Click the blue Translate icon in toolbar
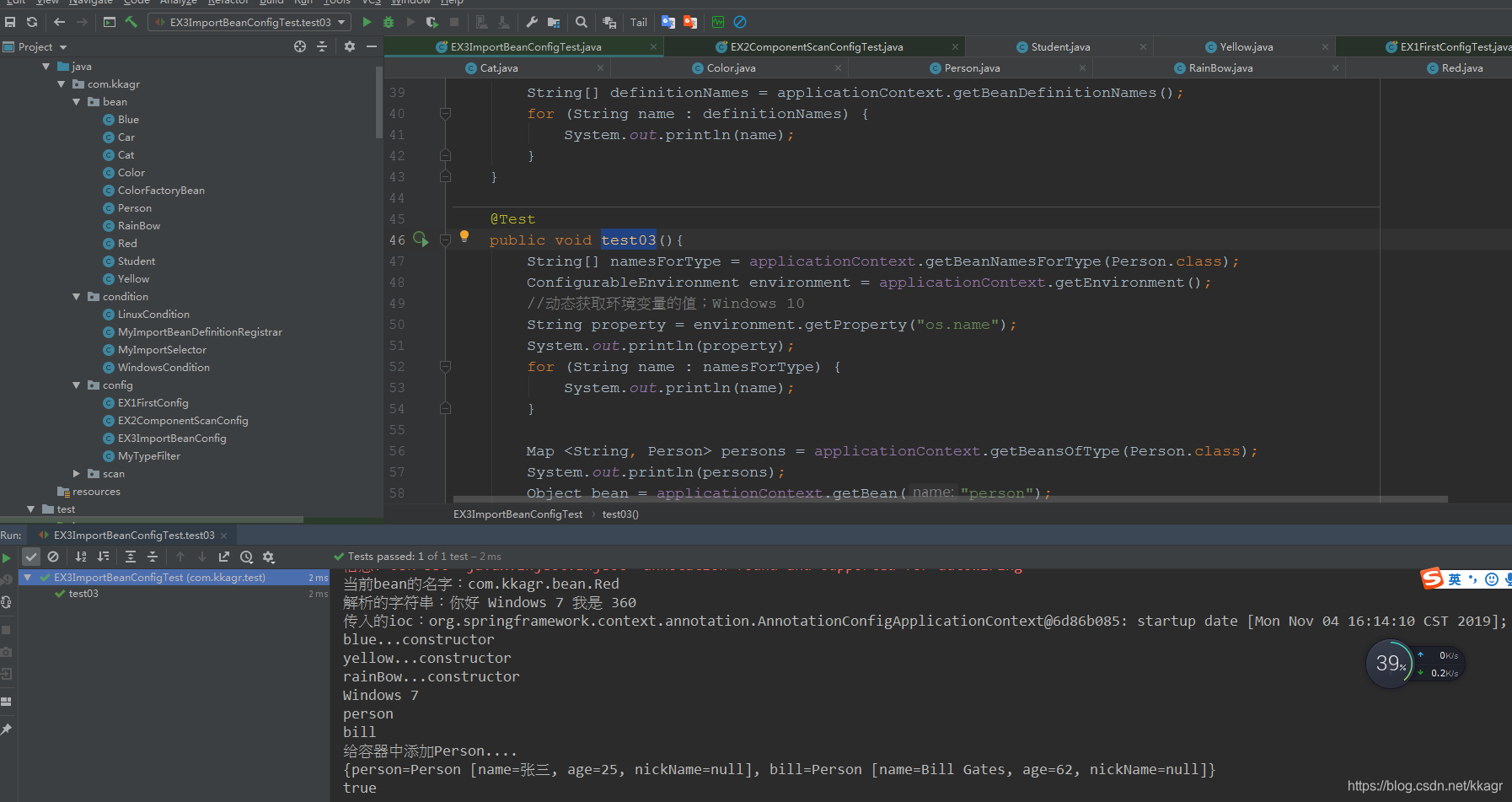 pyautogui.click(x=668, y=22)
